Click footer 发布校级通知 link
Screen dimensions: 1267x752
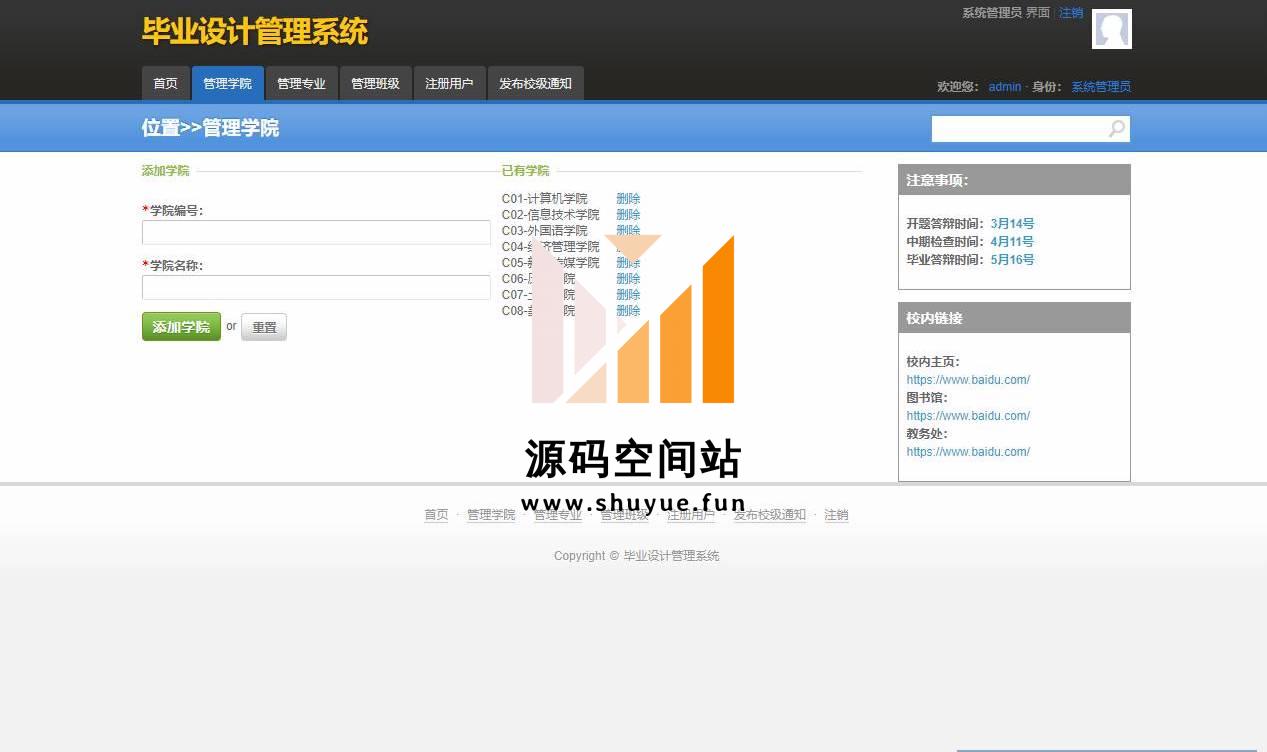coord(769,515)
